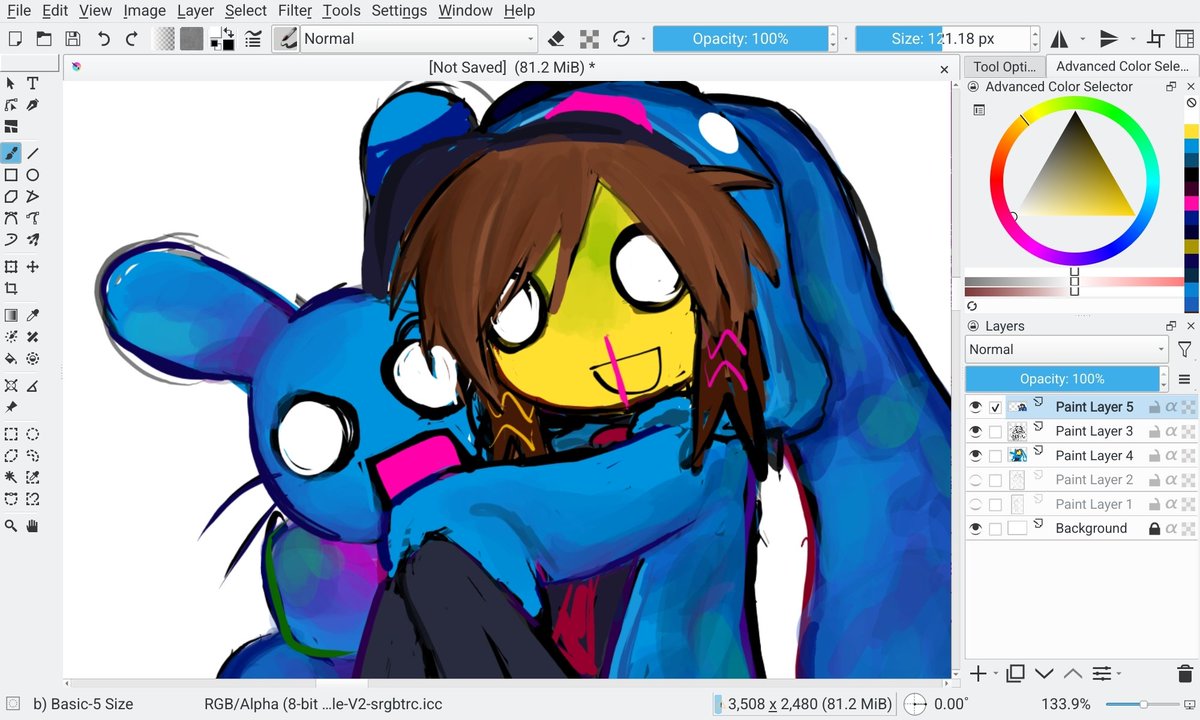Hide Paint Layer 5 via eye icon

tap(975, 407)
